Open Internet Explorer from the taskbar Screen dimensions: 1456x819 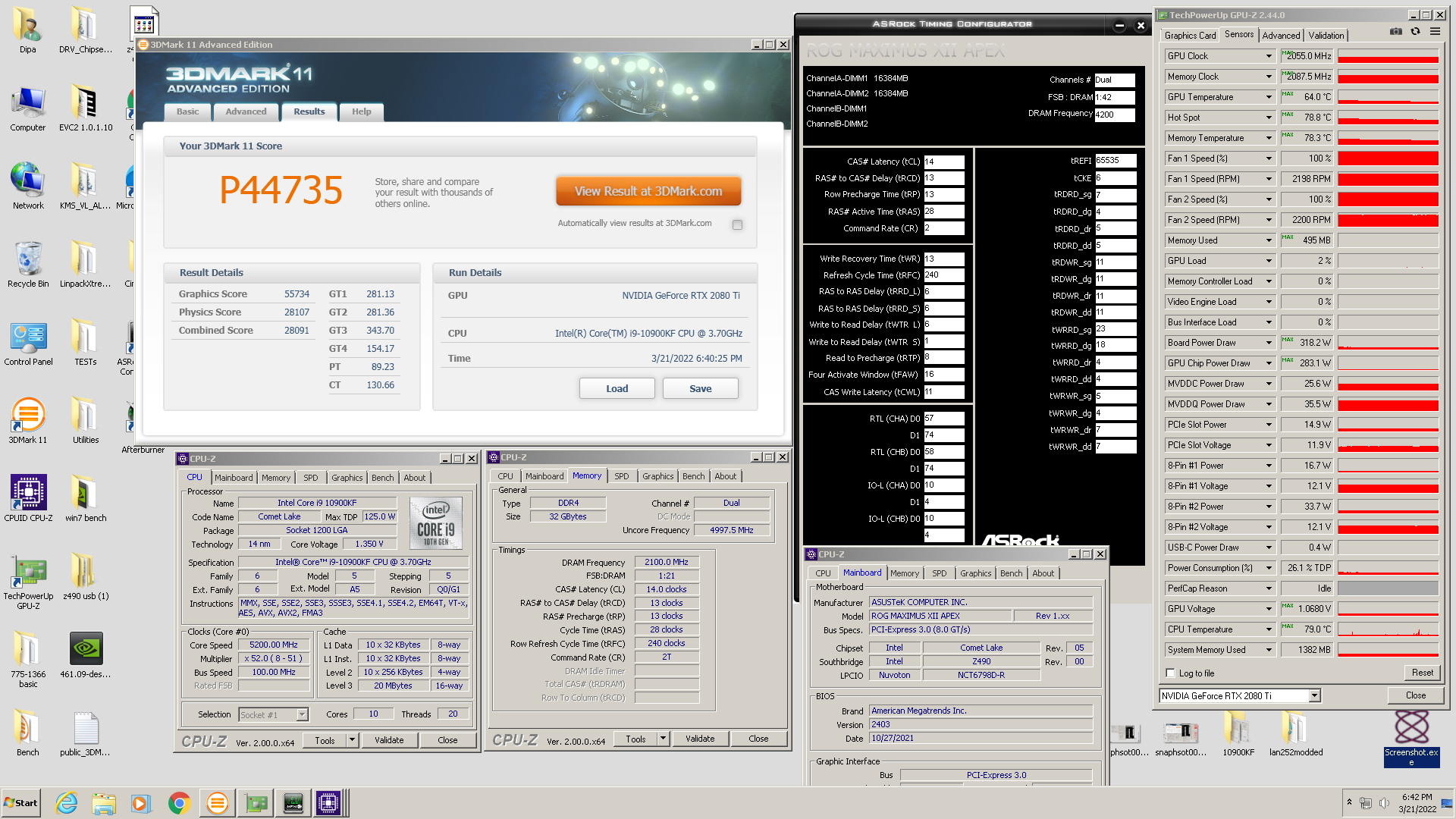click(x=67, y=803)
